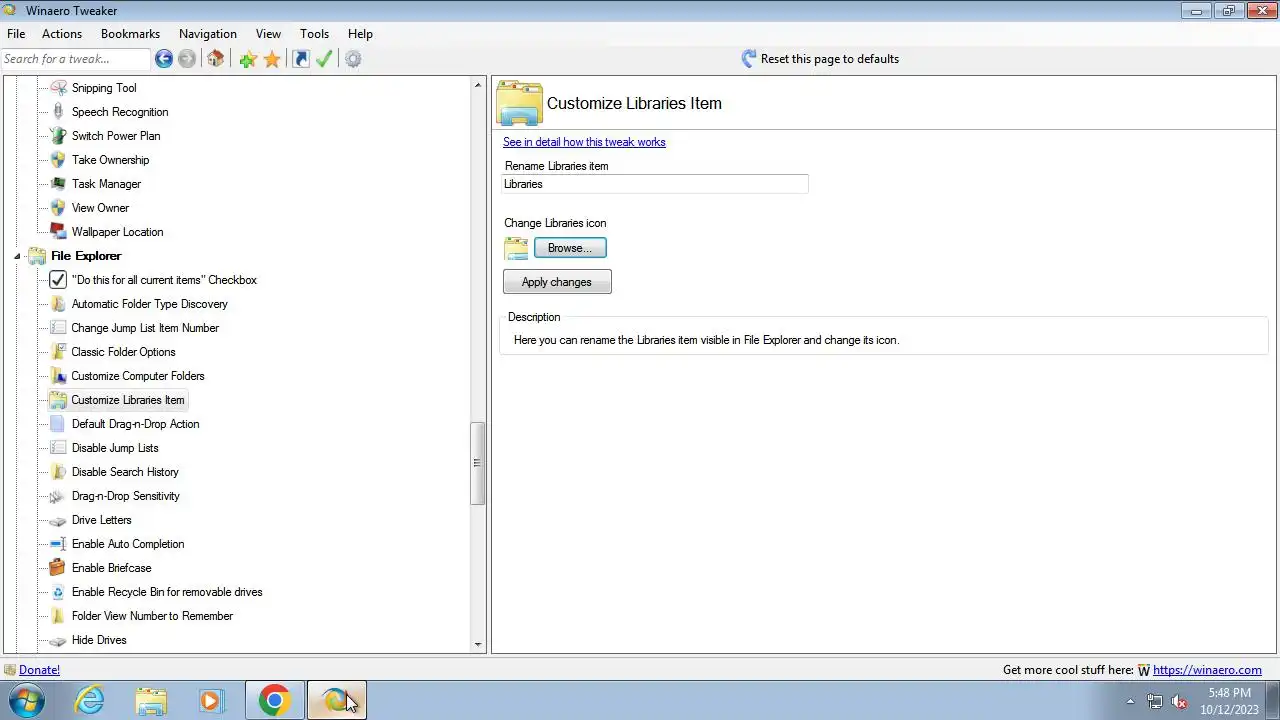Click the export shortcut arrow icon
This screenshot has width=1280, height=720.
click(301, 59)
